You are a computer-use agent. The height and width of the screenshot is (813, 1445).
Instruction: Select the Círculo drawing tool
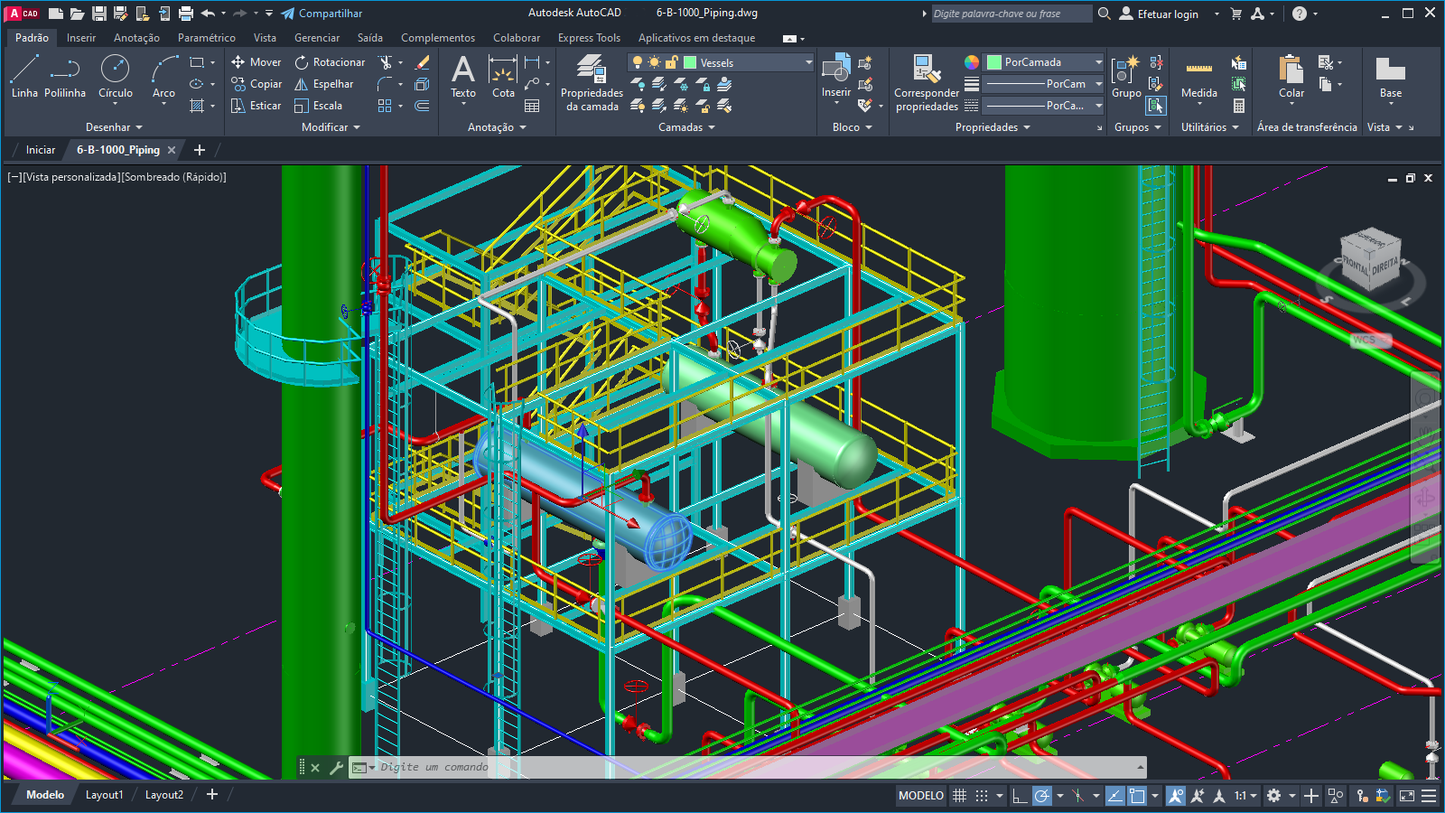(x=115, y=75)
